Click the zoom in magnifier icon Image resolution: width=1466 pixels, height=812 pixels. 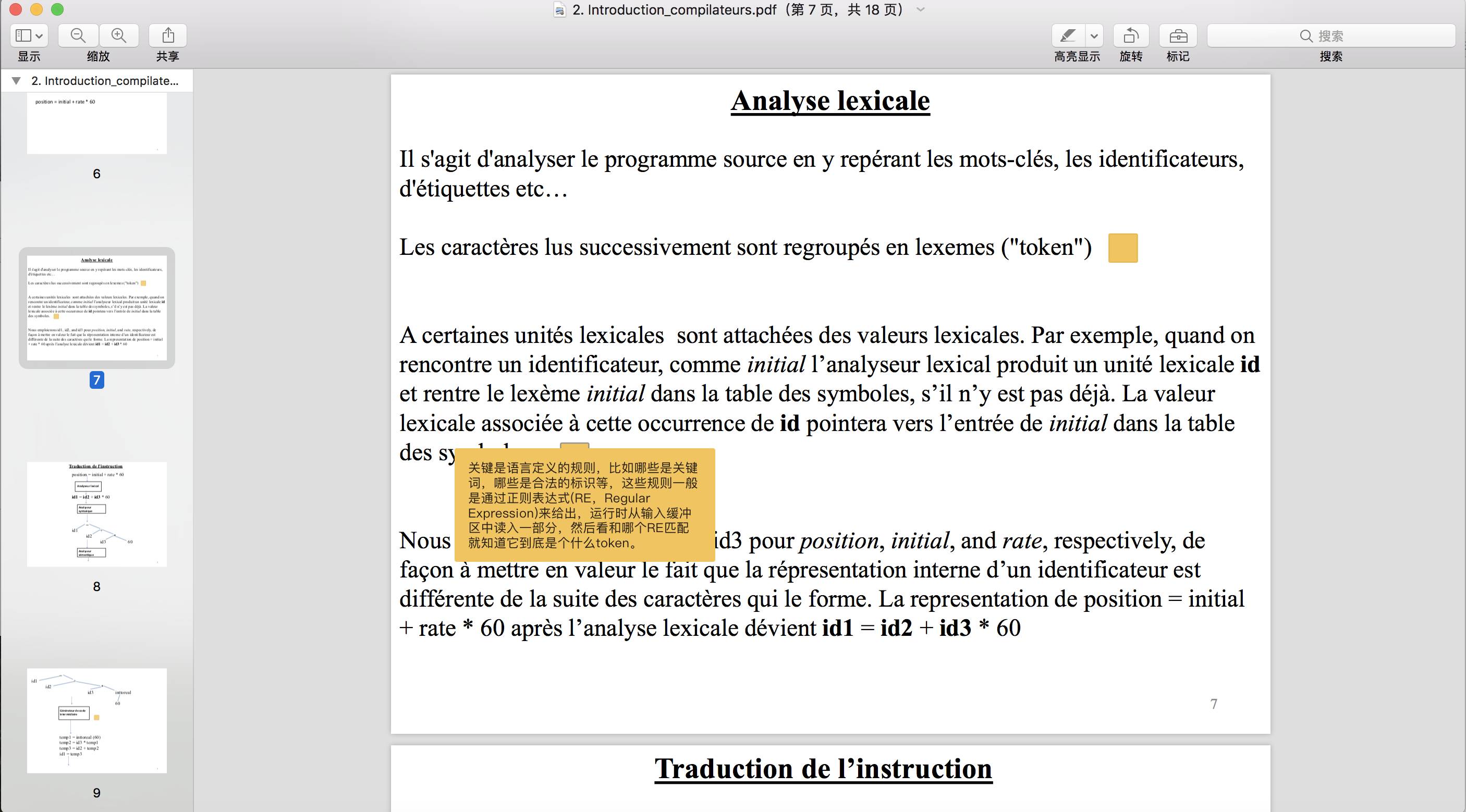119,36
